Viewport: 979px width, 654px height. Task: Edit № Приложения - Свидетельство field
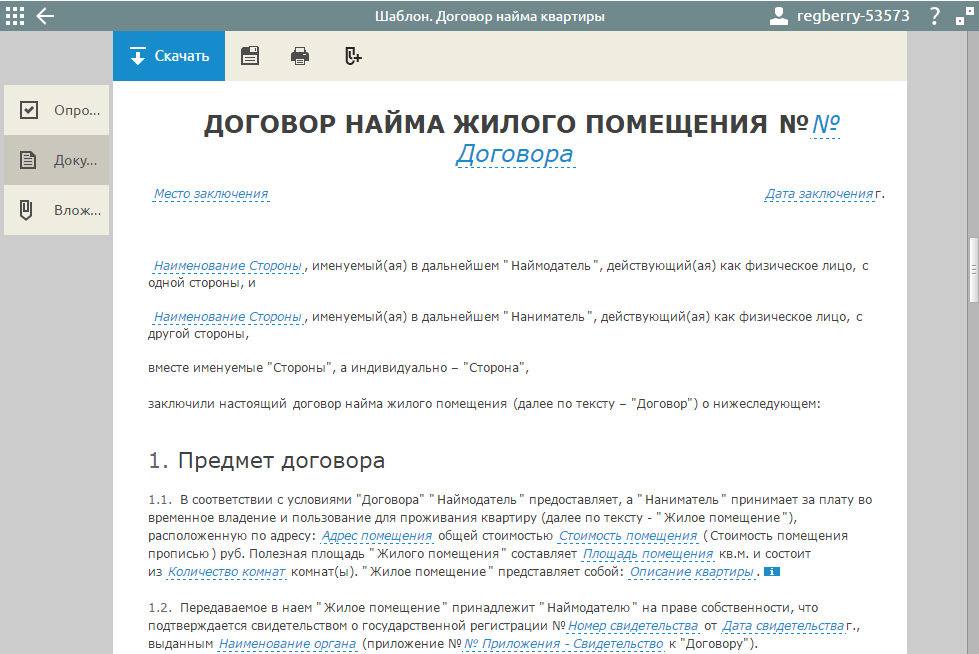pyautogui.click(x=563, y=644)
